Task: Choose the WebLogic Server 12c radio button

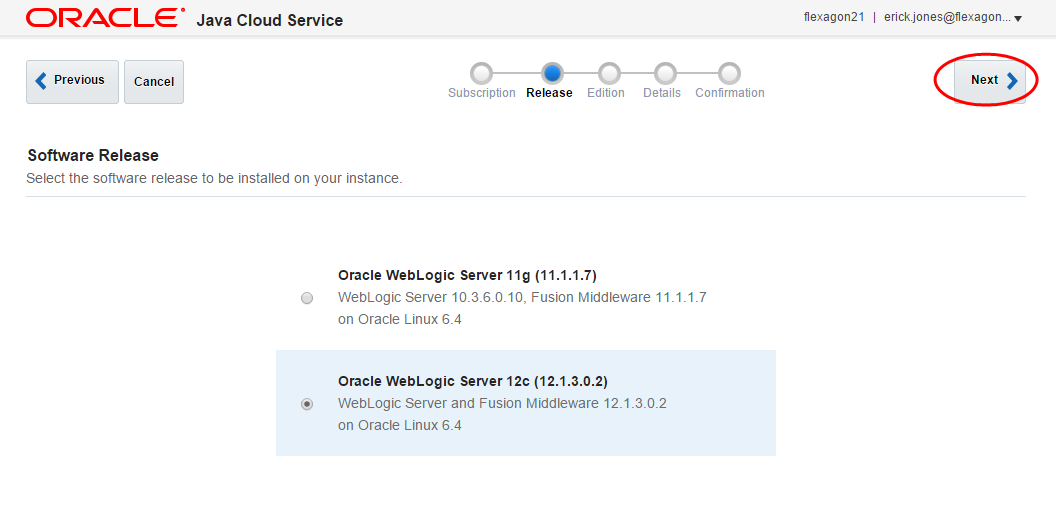Action: click(x=307, y=404)
